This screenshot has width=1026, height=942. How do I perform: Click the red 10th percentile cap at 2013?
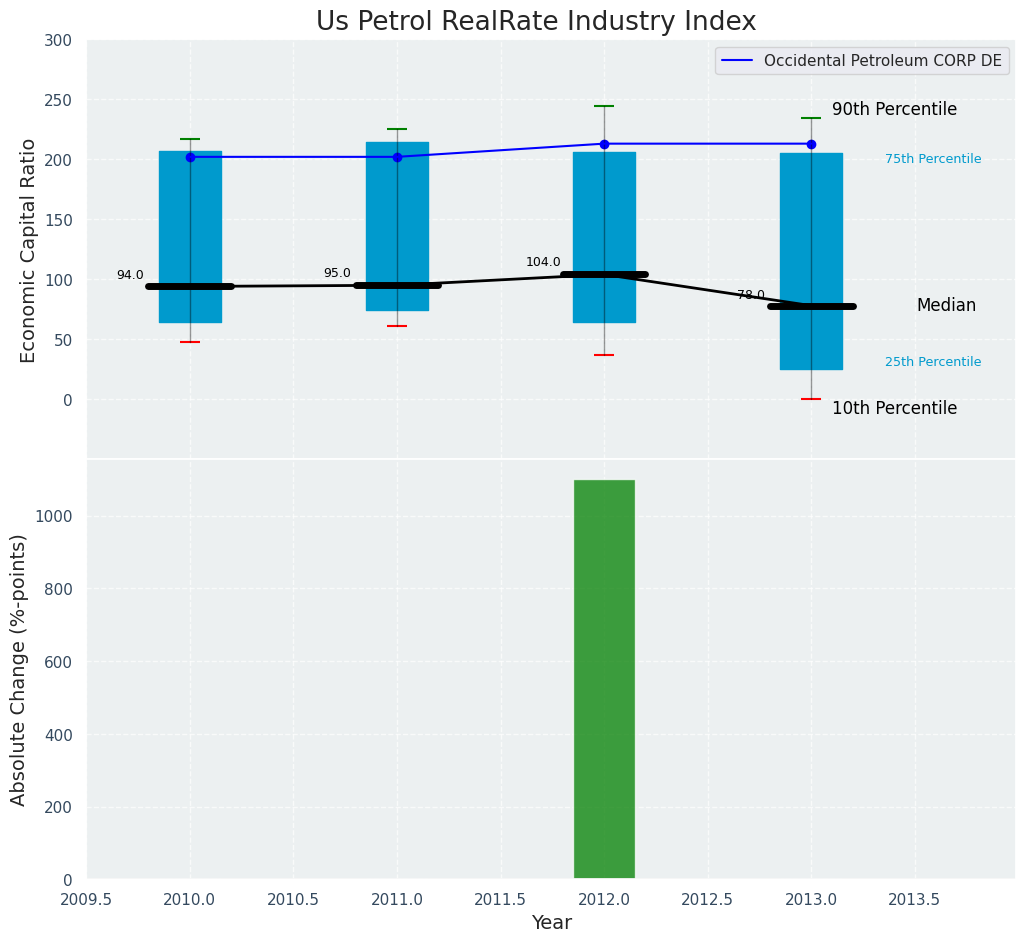point(811,399)
